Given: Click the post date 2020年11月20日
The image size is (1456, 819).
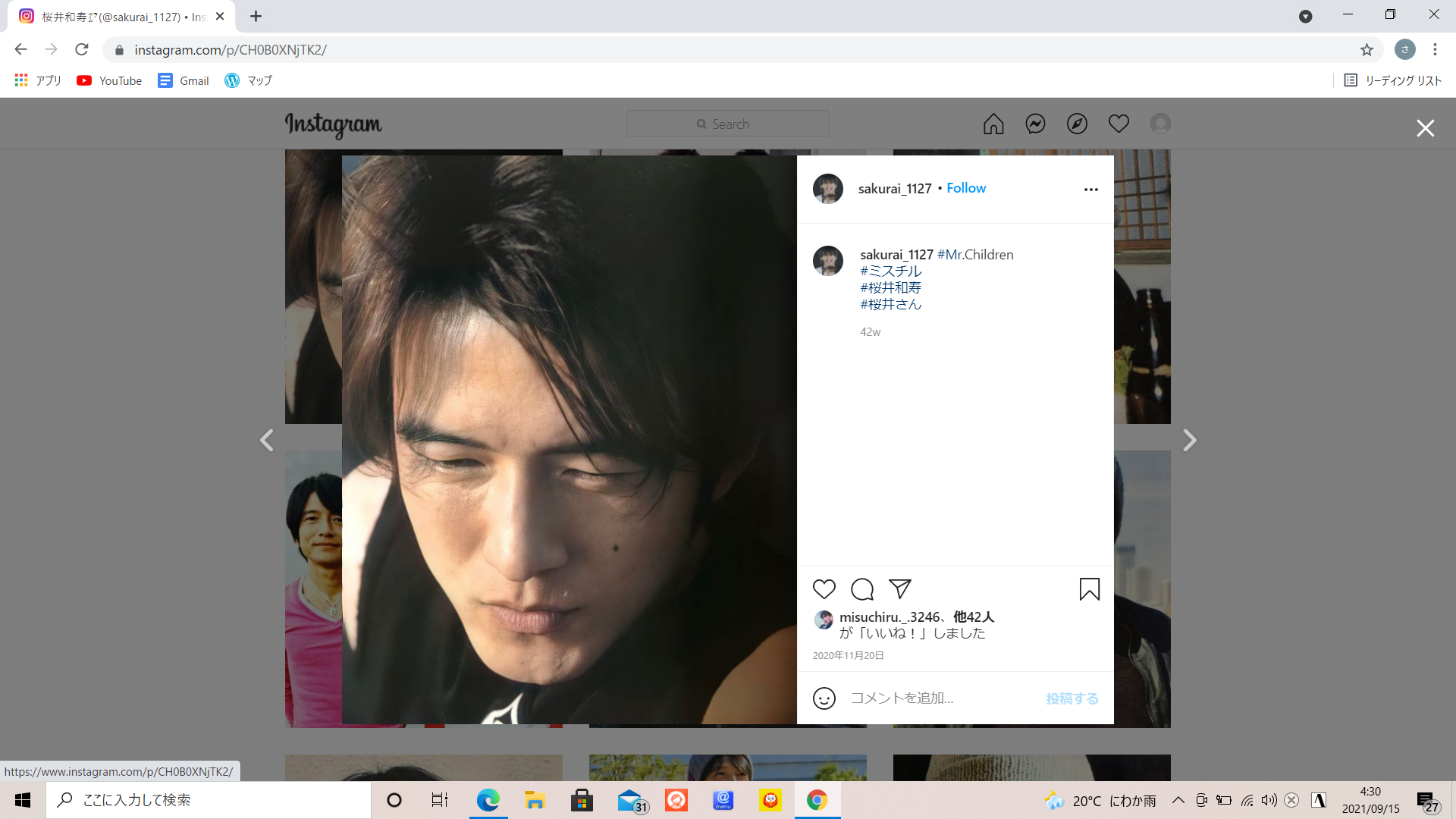Looking at the screenshot, I should tap(848, 656).
